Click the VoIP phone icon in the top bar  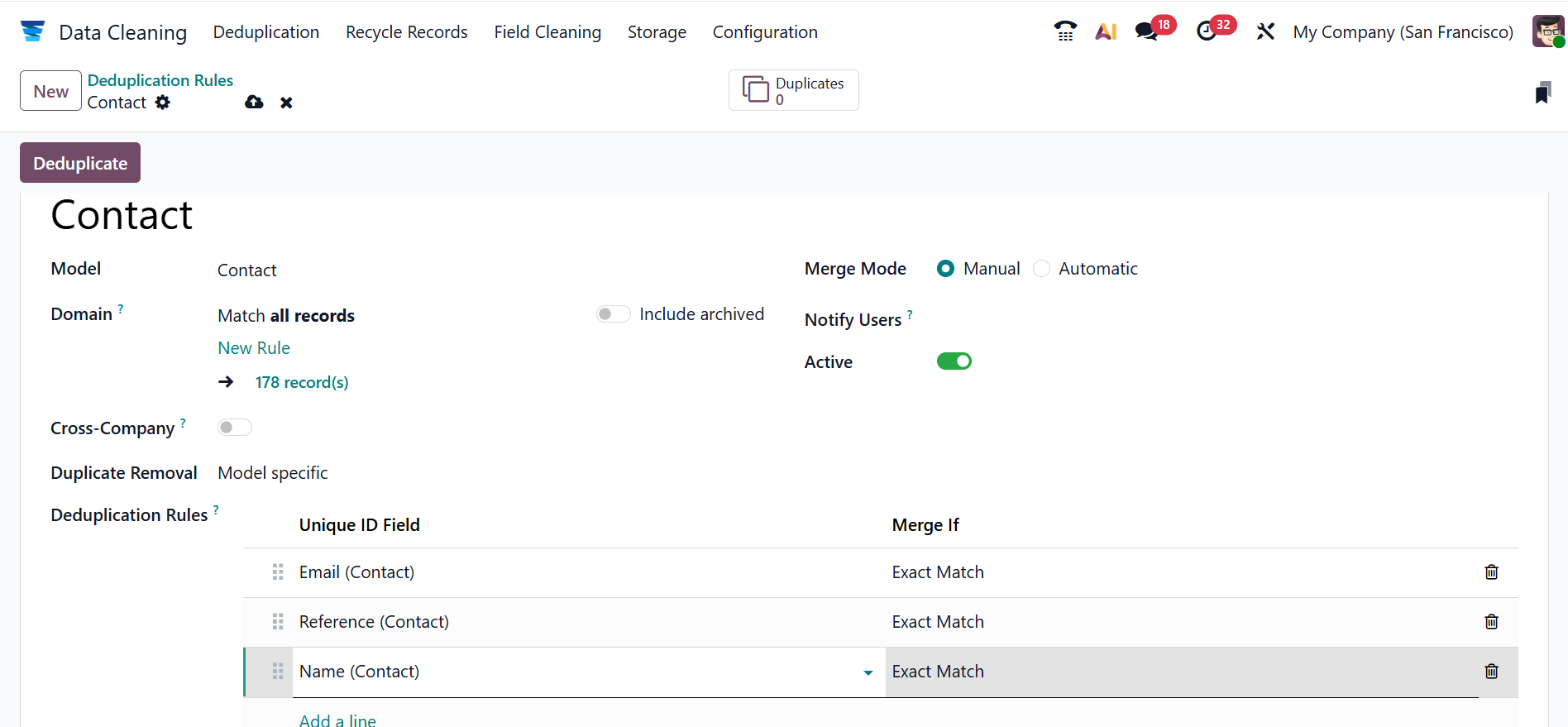coord(1065,31)
